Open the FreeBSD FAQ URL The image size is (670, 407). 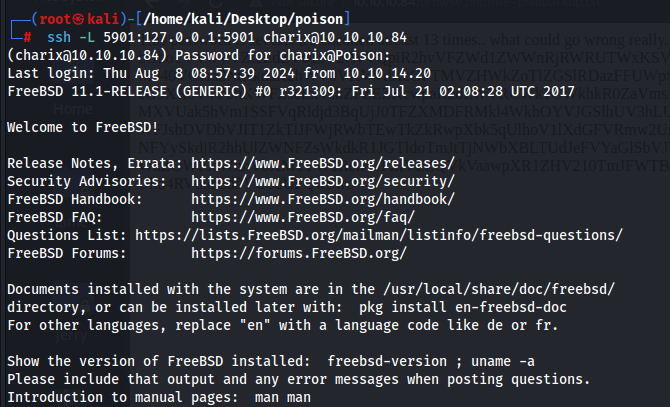tap(303, 217)
